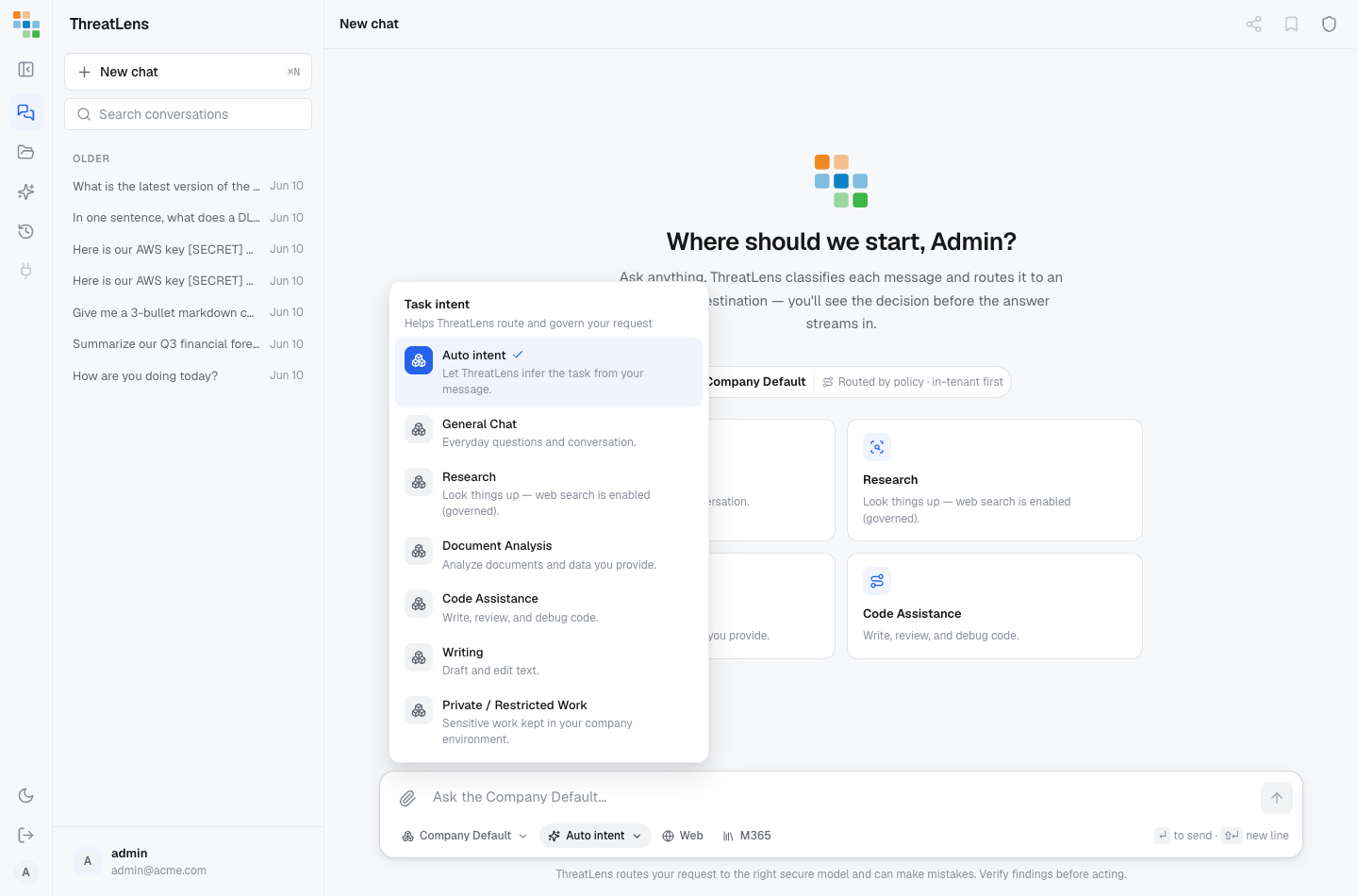Open the Company Default model dropdown
Image resolution: width=1358 pixels, height=896 pixels.
pyautogui.click(x=464, y=836)
